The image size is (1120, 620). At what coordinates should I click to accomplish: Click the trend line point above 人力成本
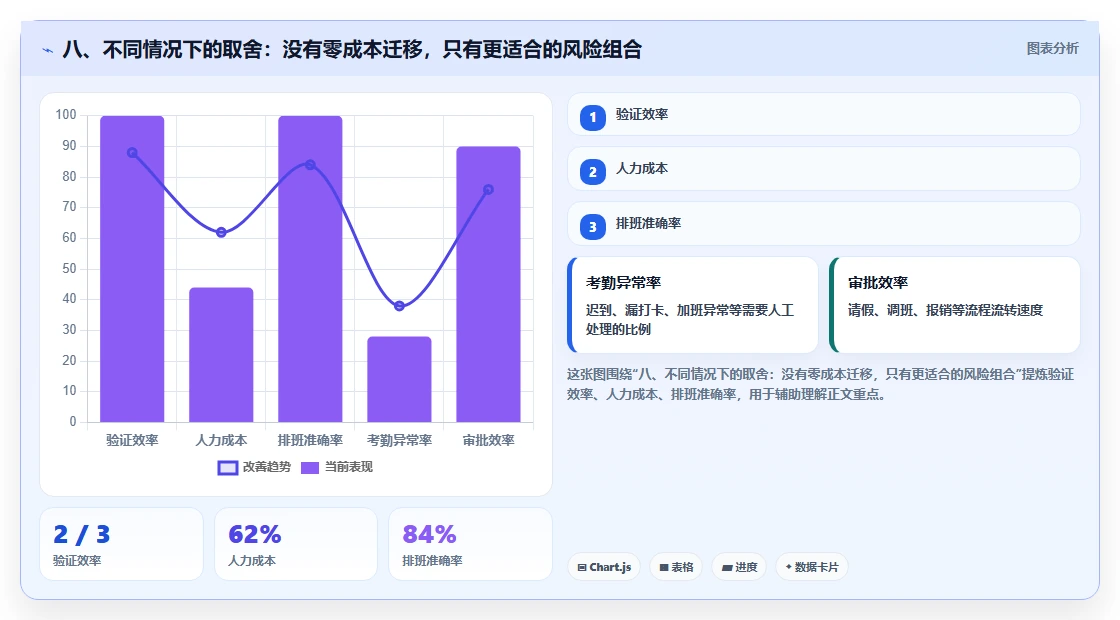[x=221, y=232]
